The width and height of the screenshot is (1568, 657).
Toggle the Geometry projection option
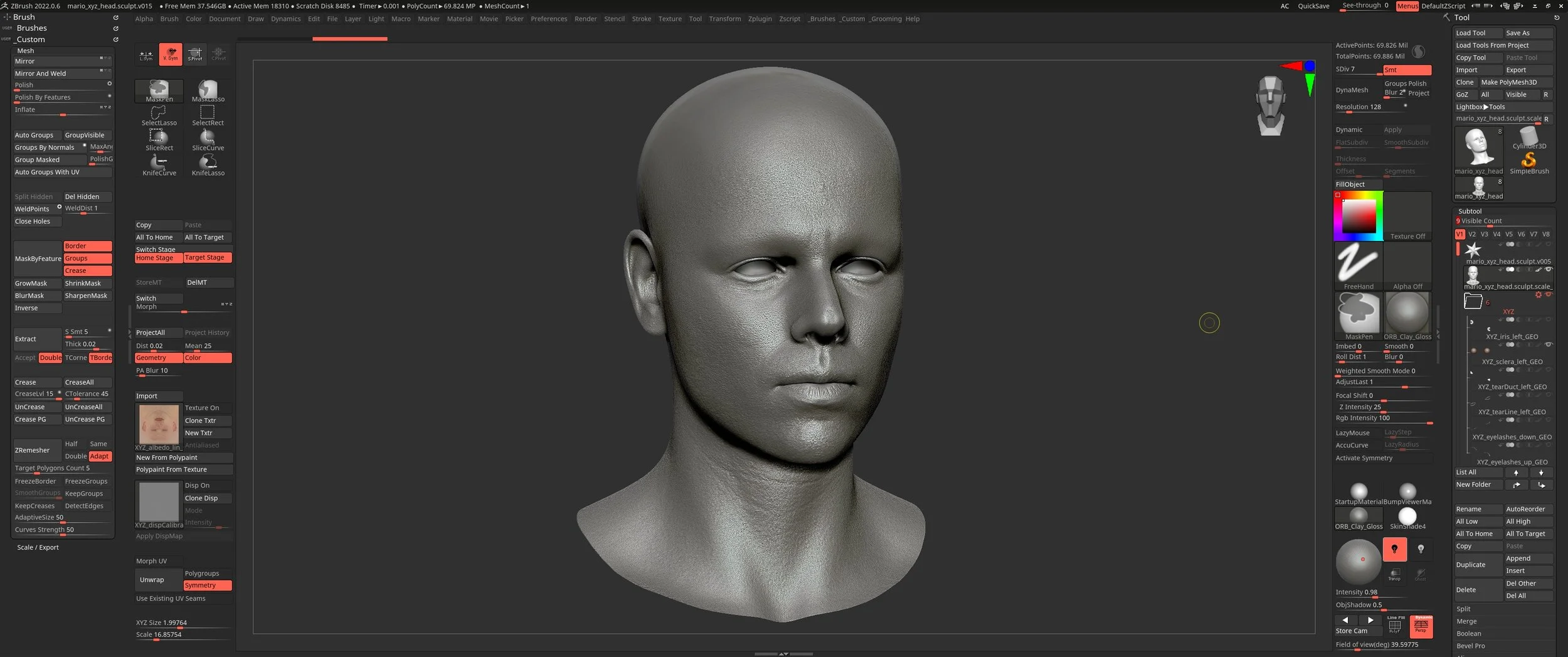(159, 358)
